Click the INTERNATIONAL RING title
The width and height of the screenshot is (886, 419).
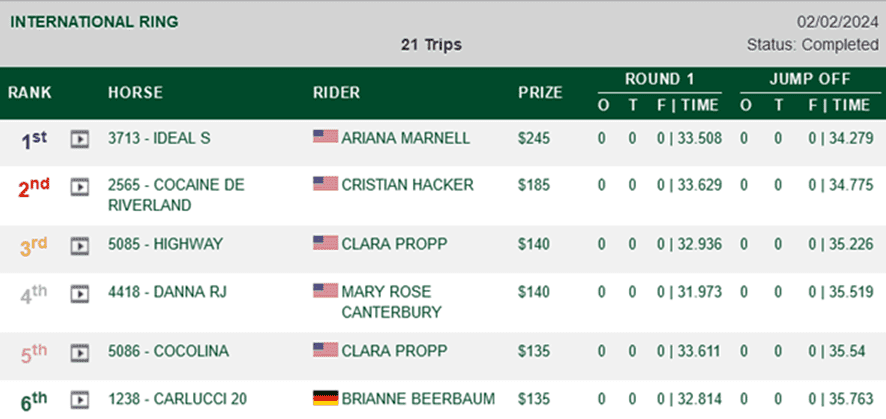[x=94, y=22]
